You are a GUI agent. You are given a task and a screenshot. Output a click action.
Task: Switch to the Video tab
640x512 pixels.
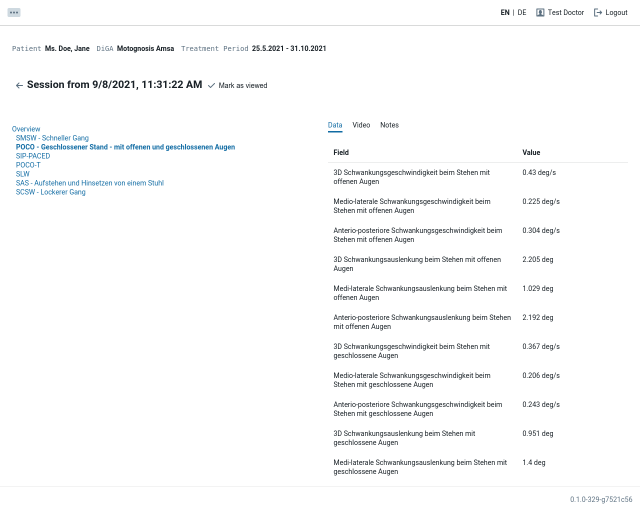361,125
